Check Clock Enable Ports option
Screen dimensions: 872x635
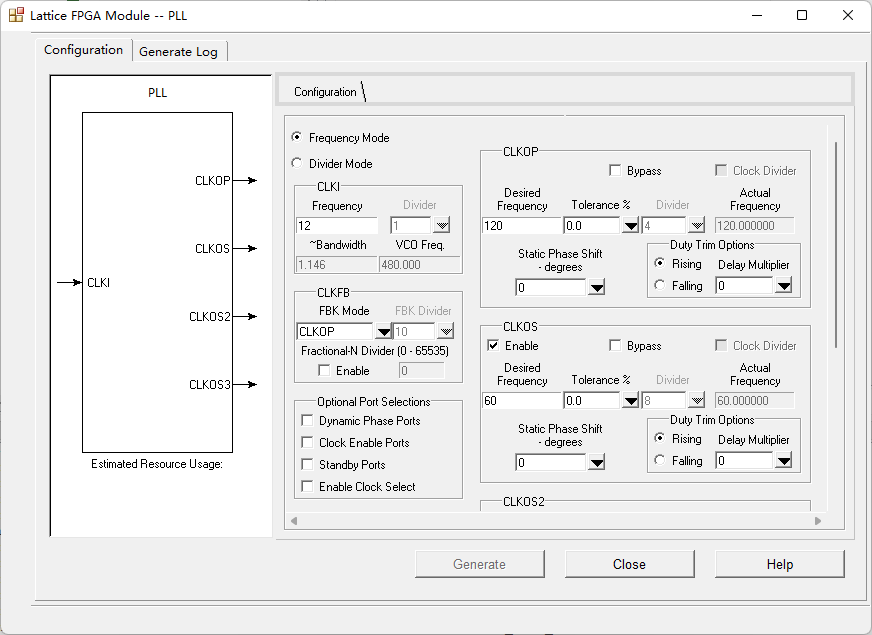307,442
